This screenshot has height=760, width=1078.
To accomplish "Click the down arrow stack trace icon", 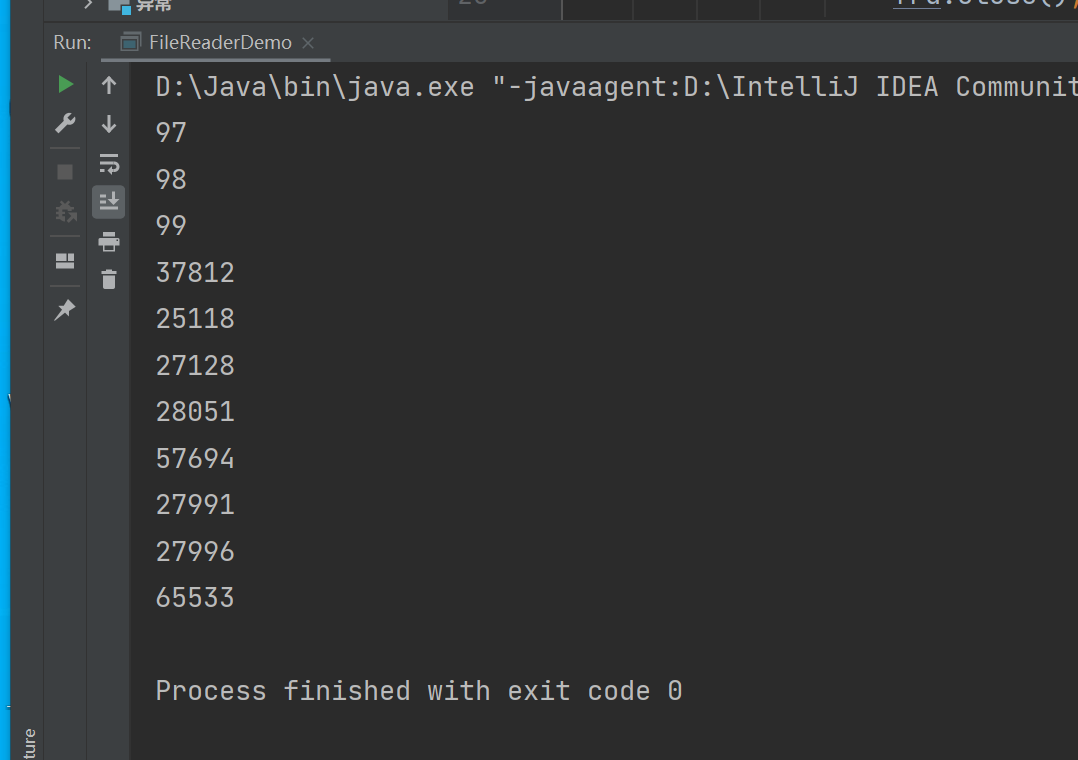I will point(109,124).
